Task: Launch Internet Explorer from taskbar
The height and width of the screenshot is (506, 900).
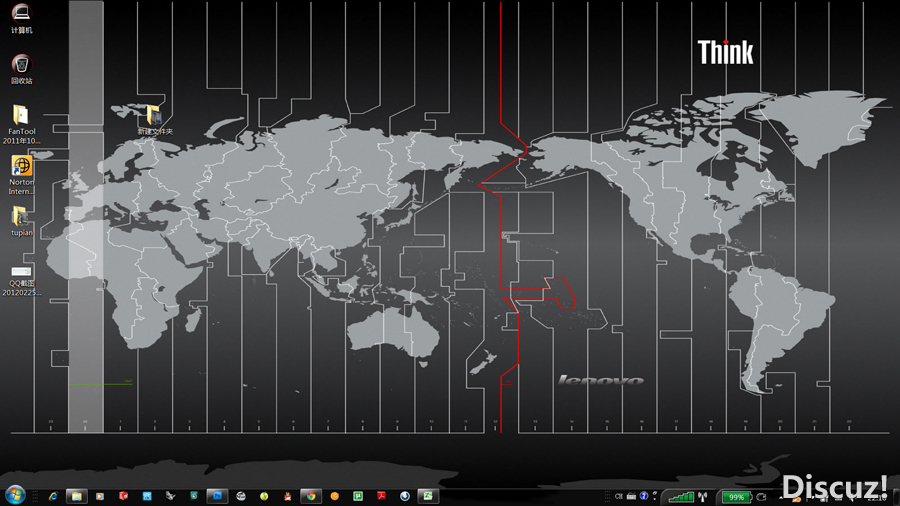Action: point(53,496)
